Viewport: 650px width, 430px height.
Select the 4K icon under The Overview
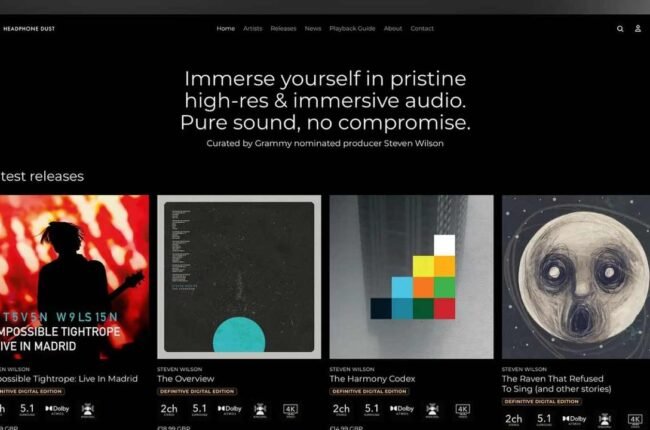[290, 410]
